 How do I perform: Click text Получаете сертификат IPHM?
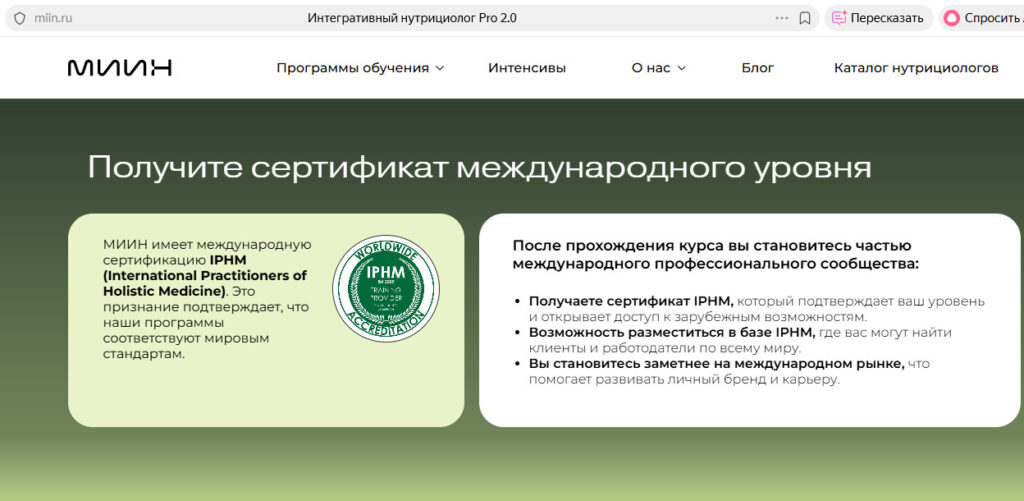[x=631, y=301]
